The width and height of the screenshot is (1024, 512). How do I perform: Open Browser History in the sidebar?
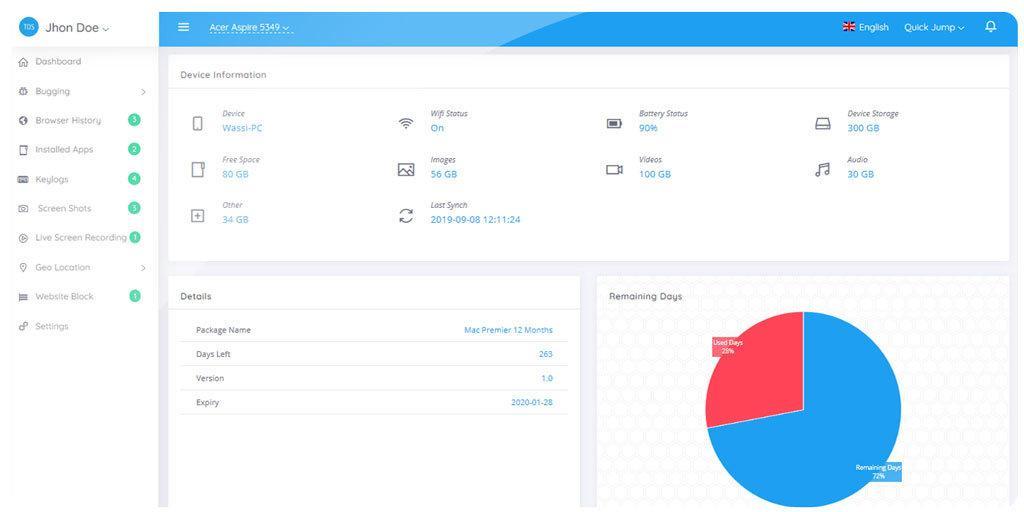(68, 121)
